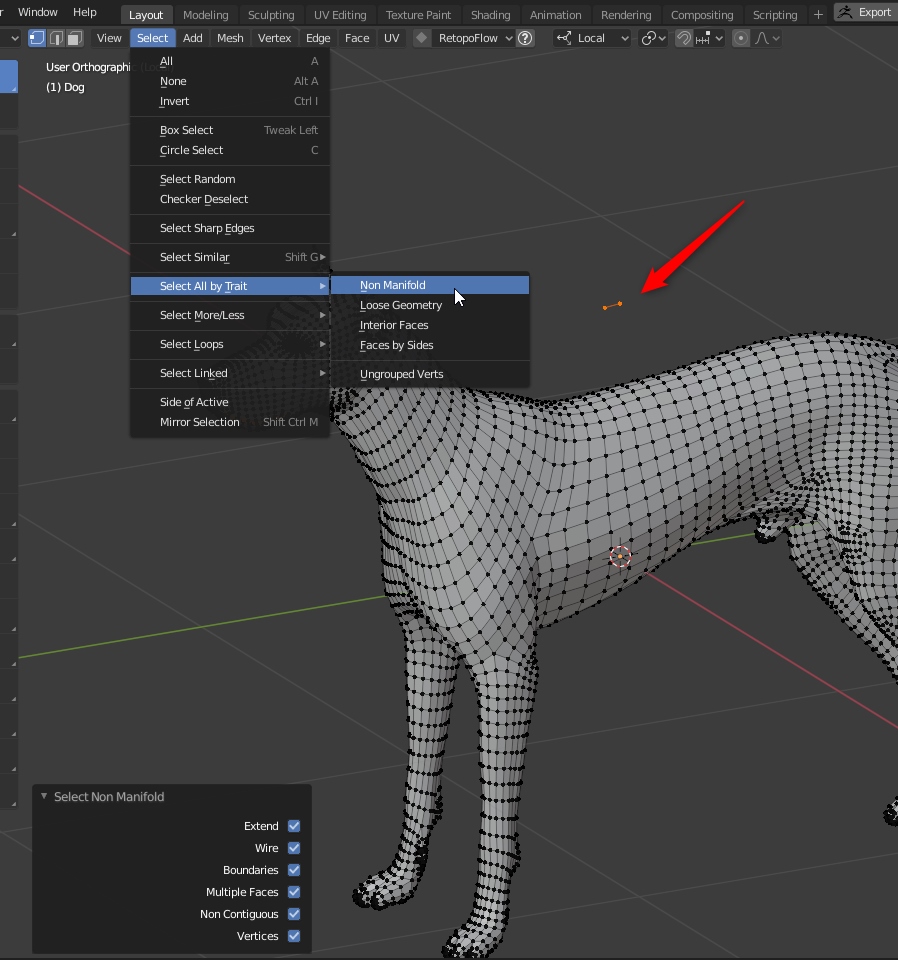Choose Box Select menu entry
The image size is (898, 960).
coord(230,130)
